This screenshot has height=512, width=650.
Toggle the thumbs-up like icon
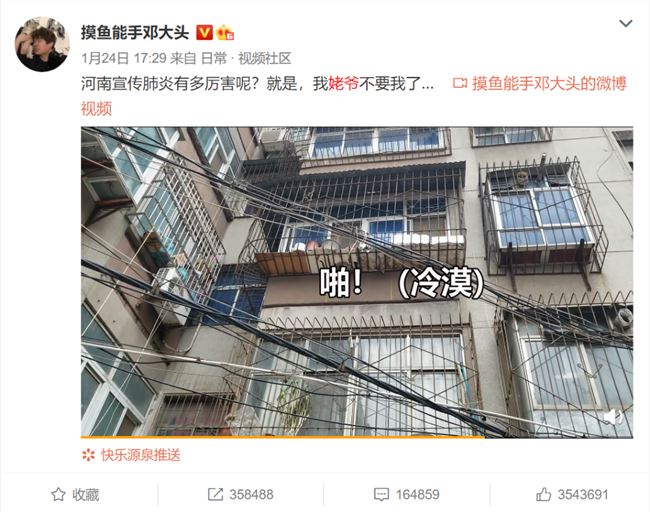coord(543,494)
